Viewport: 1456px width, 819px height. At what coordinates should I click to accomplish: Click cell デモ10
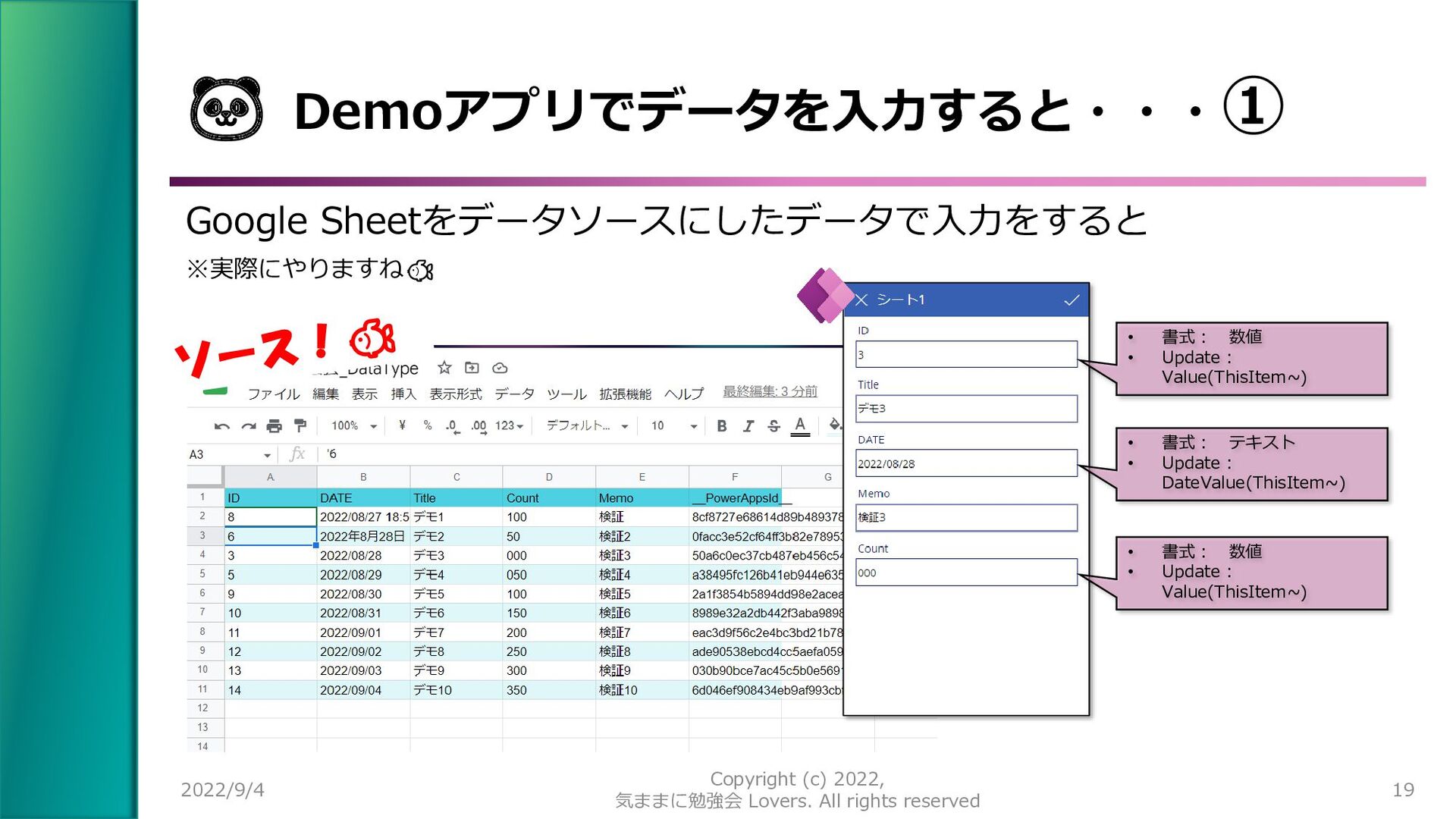tap(456, 690)
